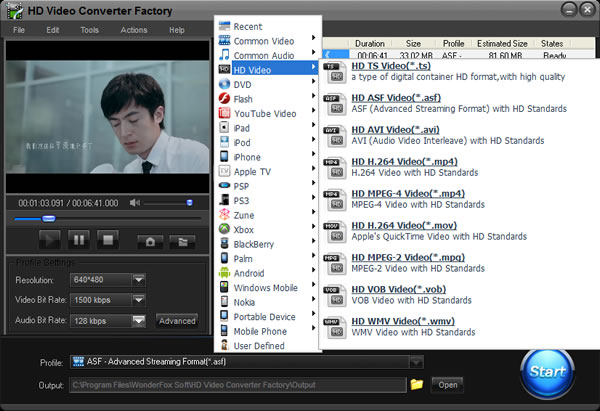Image resolution: width=600 pixels, height=411 pixels.
Task: Expand the Resolution dropdown
Action: [x=137, y=280]
